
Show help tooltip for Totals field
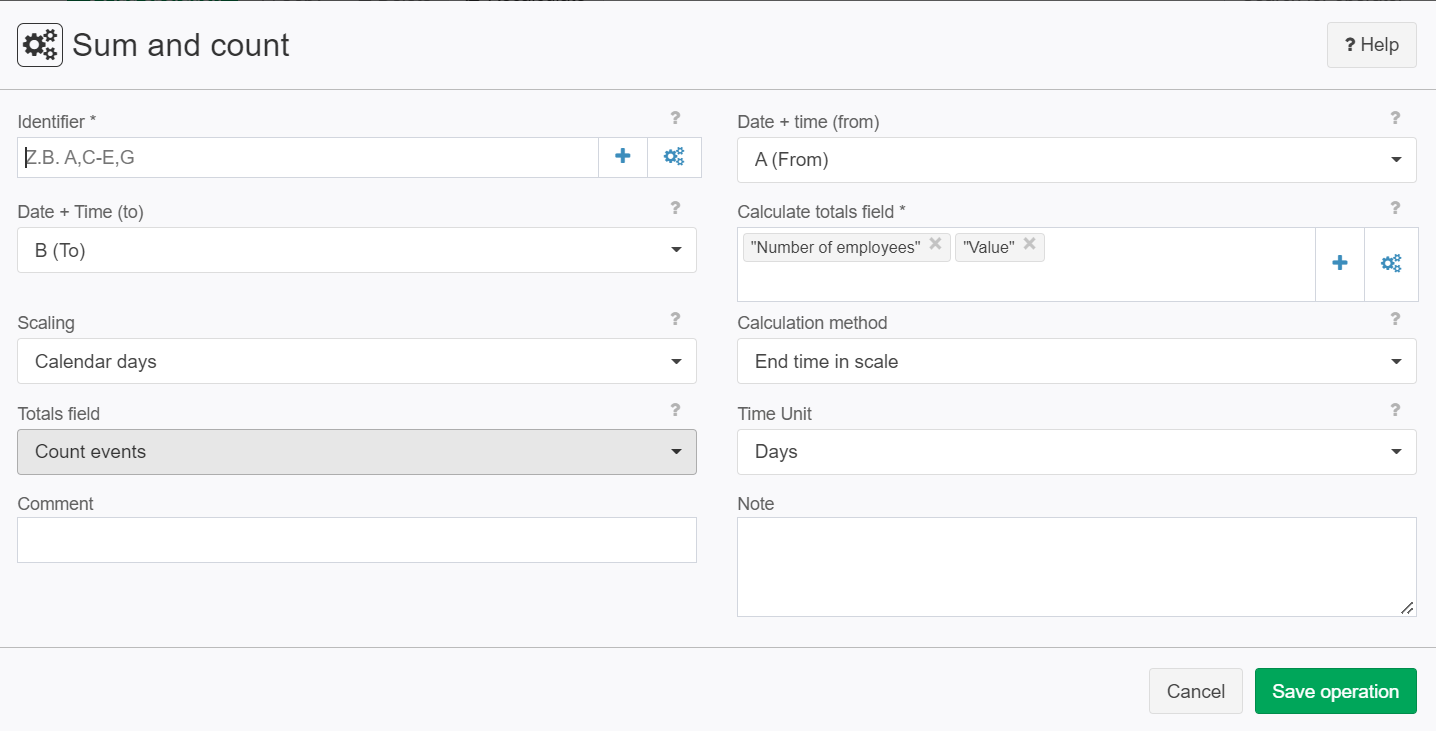675,409
